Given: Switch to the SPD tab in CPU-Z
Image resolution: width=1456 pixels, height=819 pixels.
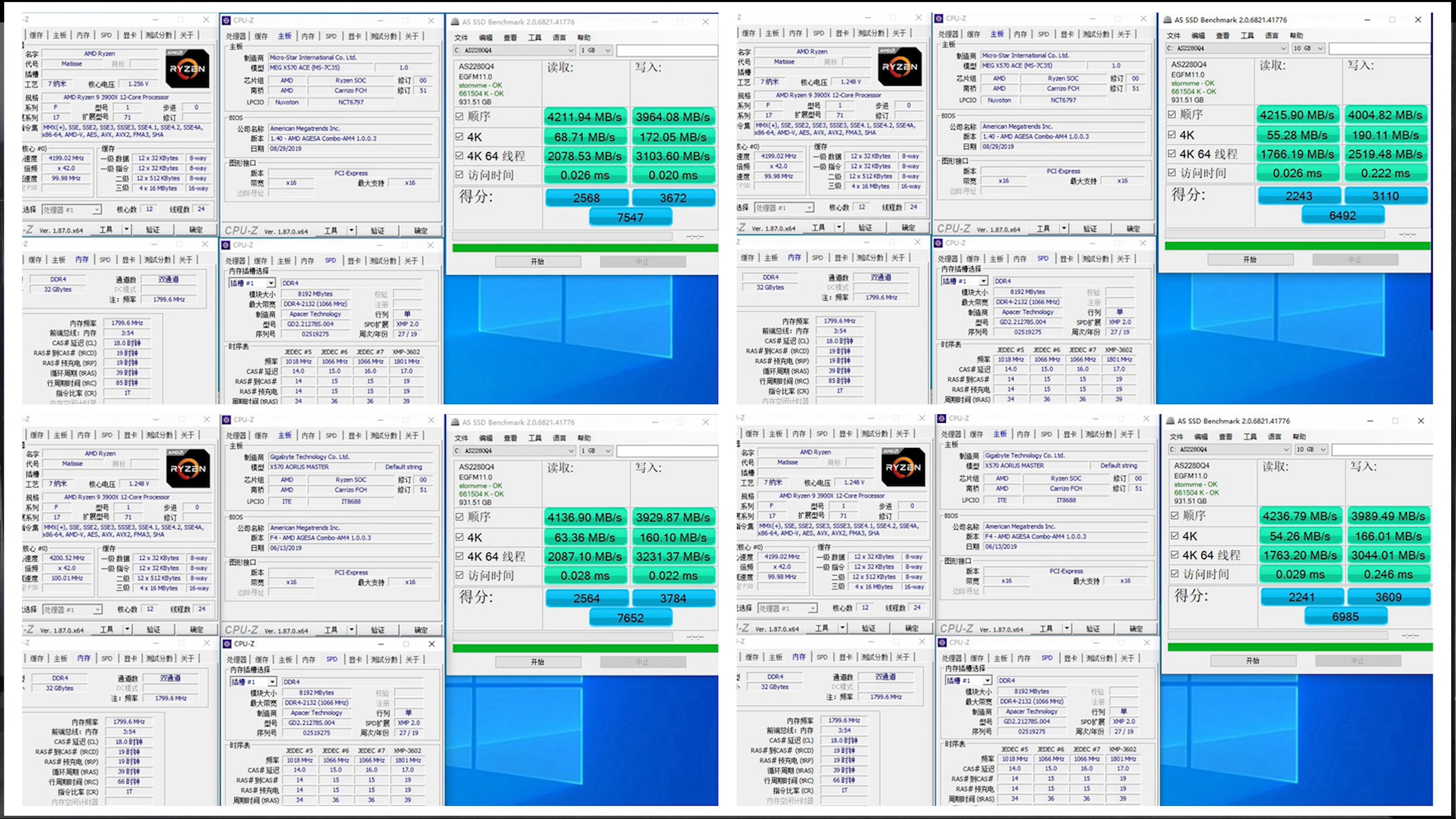Looking at the screenshot, I should point(331,36).
